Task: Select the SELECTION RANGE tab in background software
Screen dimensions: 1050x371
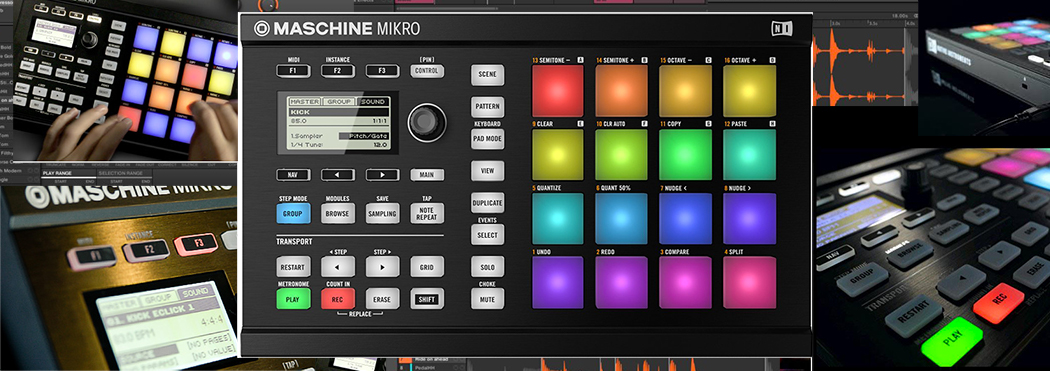Action: click(121, 173)
